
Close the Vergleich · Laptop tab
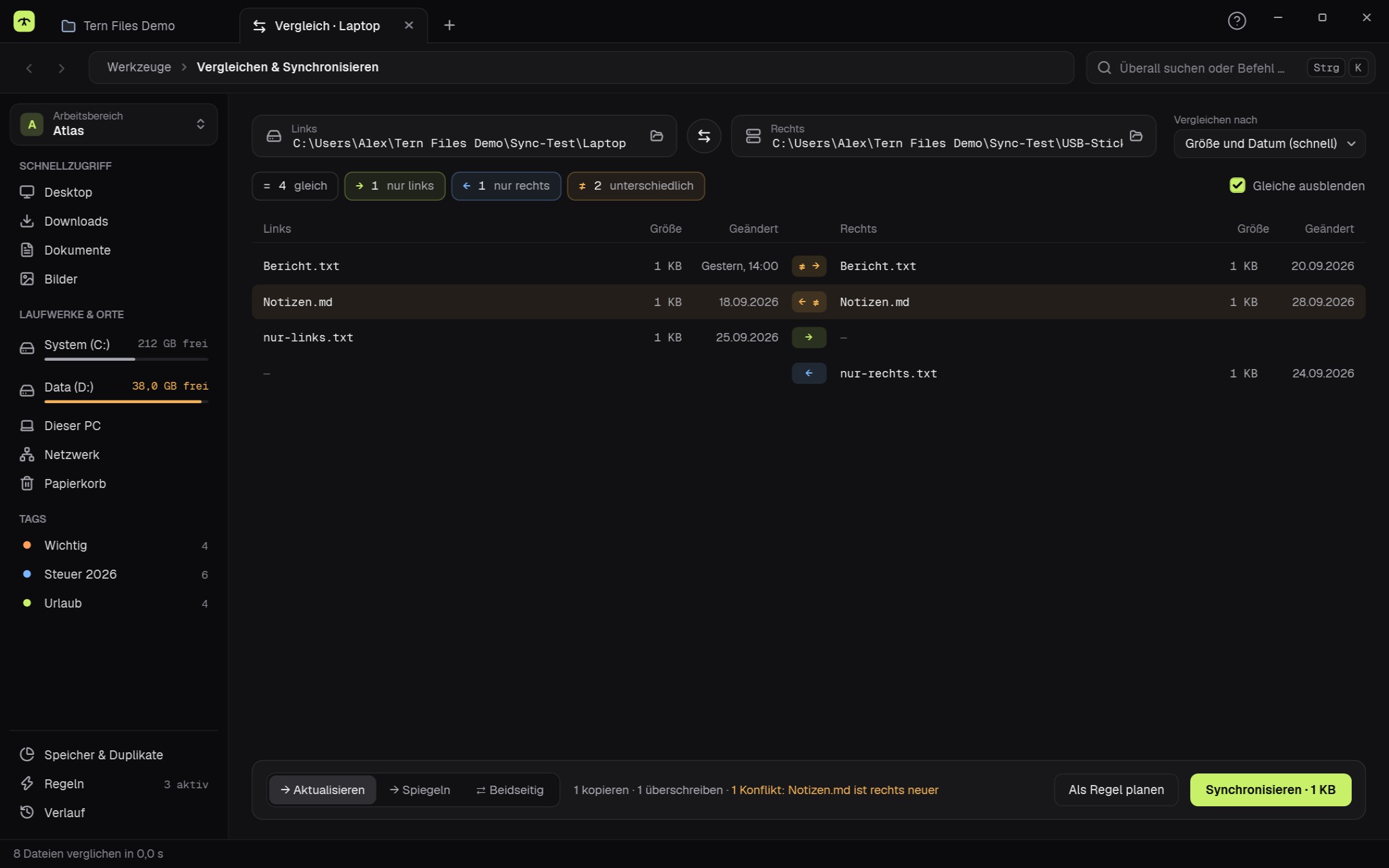[x=409, y=25]
